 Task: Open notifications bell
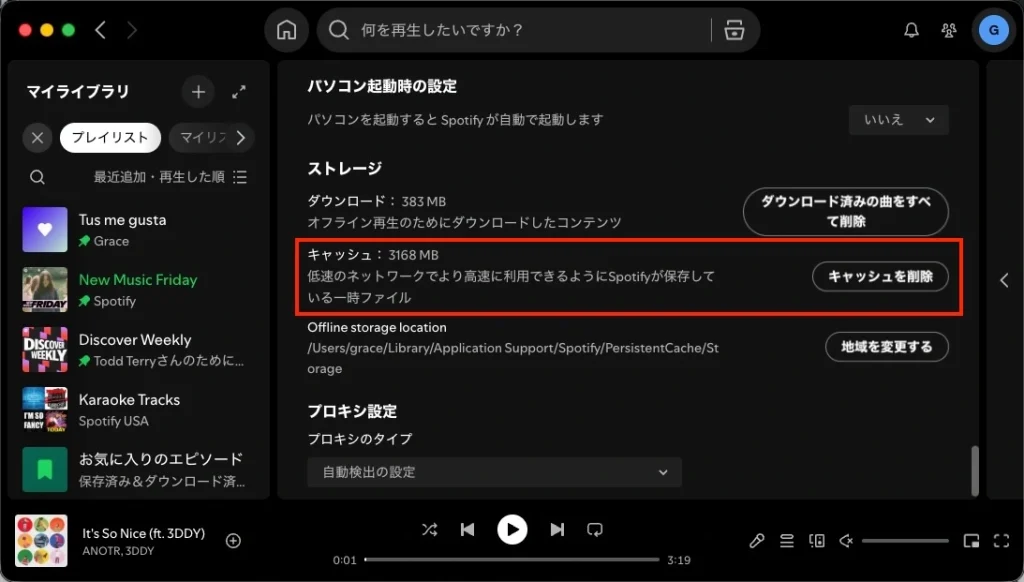point(911,30)
